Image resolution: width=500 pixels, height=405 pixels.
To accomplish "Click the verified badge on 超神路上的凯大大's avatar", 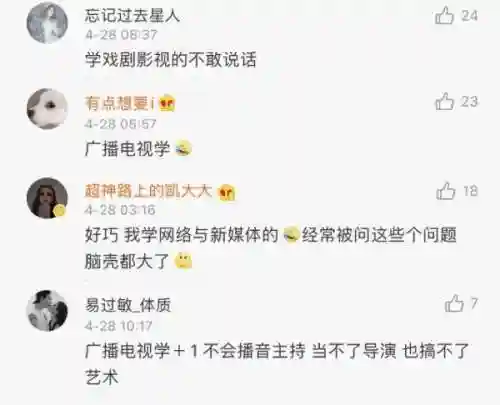I will [60, 211].
